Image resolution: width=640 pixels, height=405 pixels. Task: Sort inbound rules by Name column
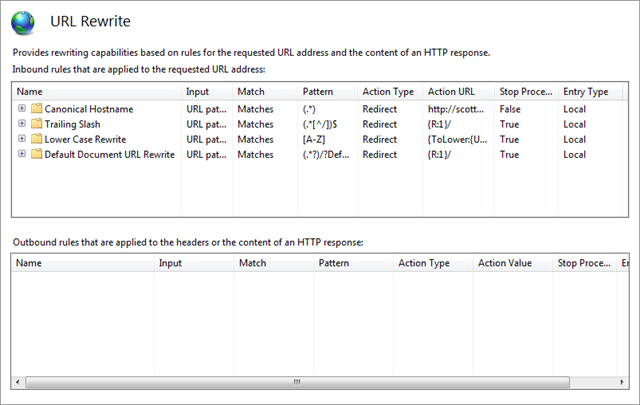(x=97, y=91)
